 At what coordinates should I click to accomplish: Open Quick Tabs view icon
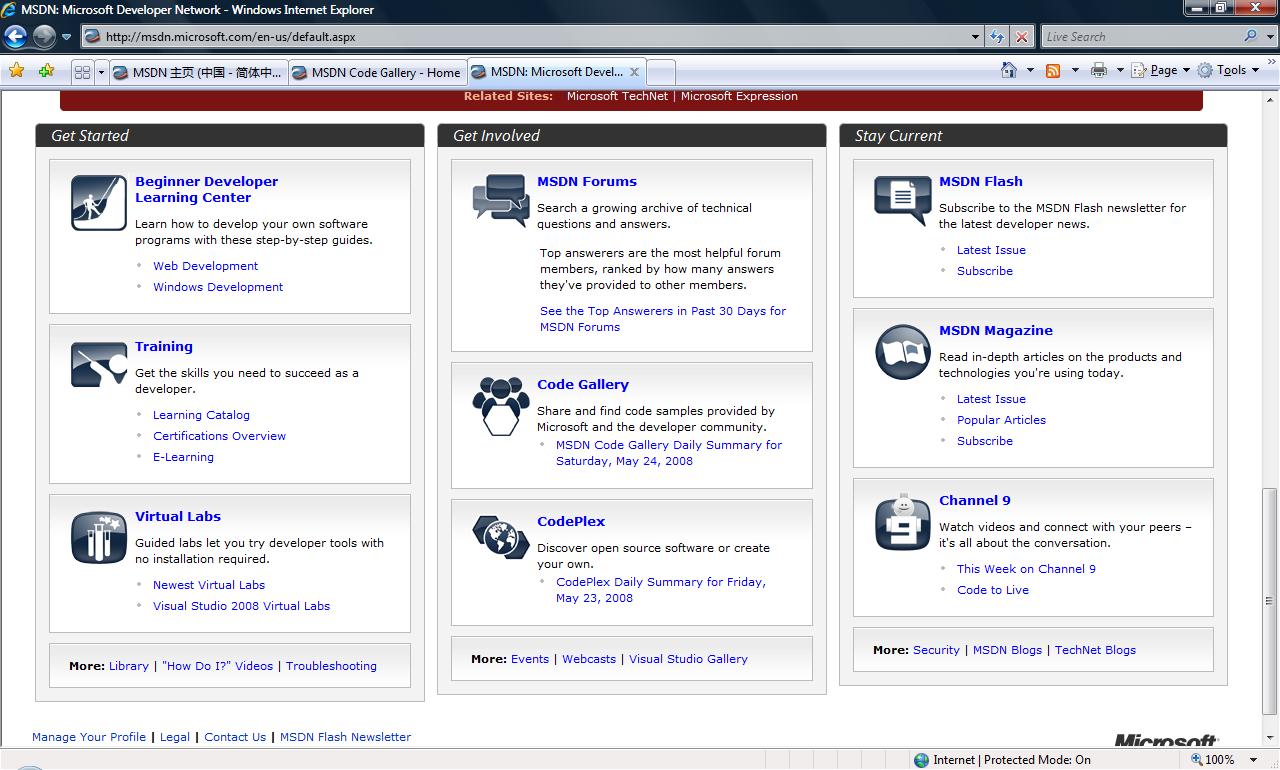pos(83,72)
